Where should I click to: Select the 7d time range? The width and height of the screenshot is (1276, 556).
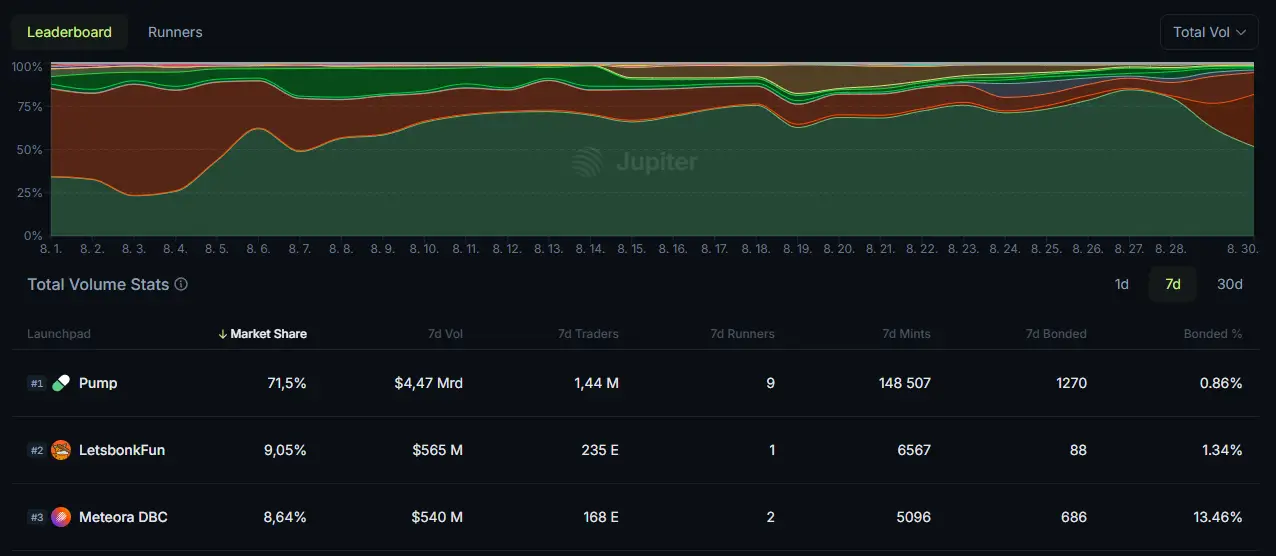coord(1173,284)
